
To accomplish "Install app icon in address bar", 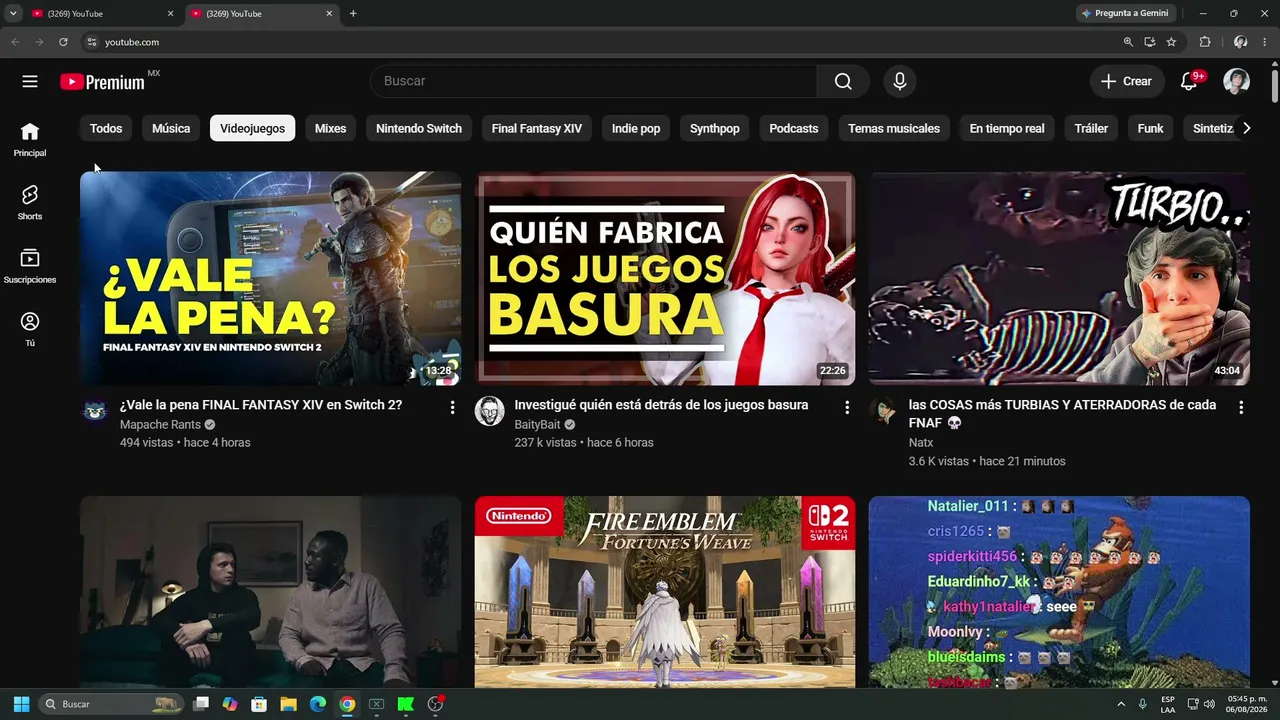I will pyautogui.click(x=1150, y=42).
